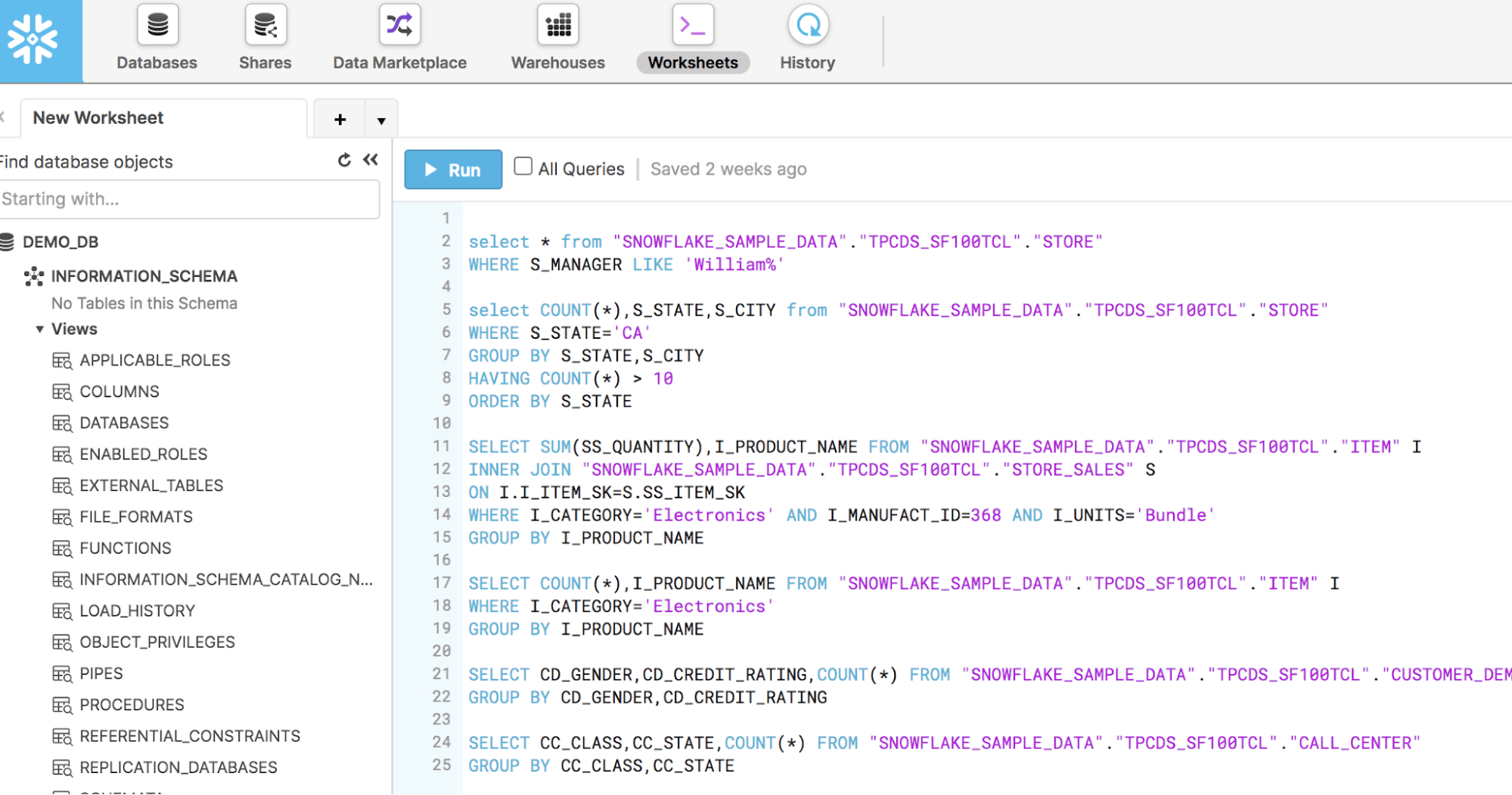1512x795 pixels.
Task: Select the FUNCTIONS view
Action: 126,548
